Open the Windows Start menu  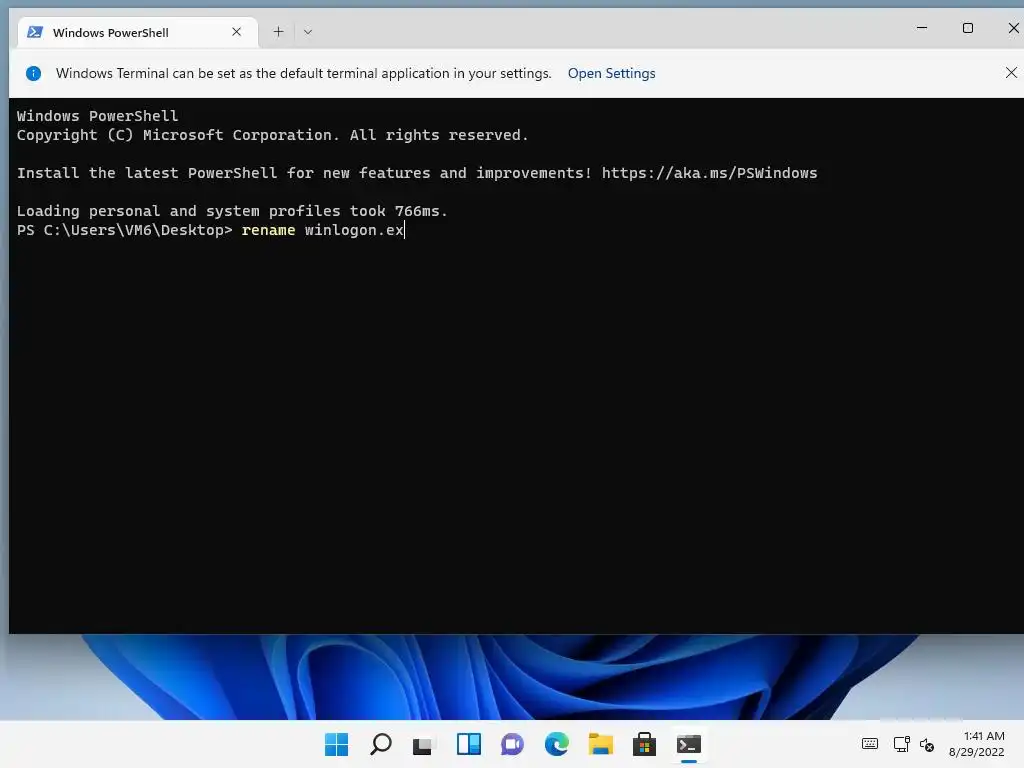coord(337,744)
